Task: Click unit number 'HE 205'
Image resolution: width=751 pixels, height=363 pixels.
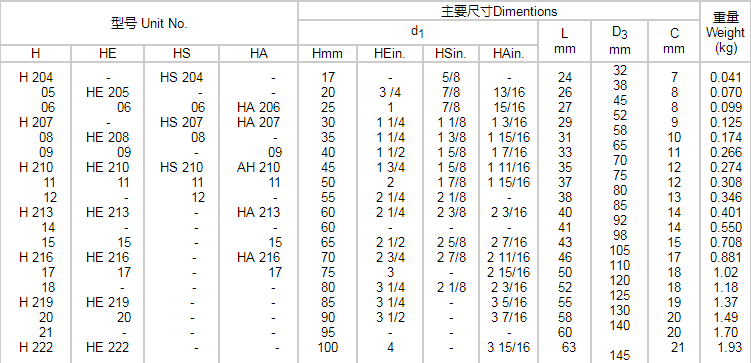Action: pyautogui.click(x=108, y=92)
